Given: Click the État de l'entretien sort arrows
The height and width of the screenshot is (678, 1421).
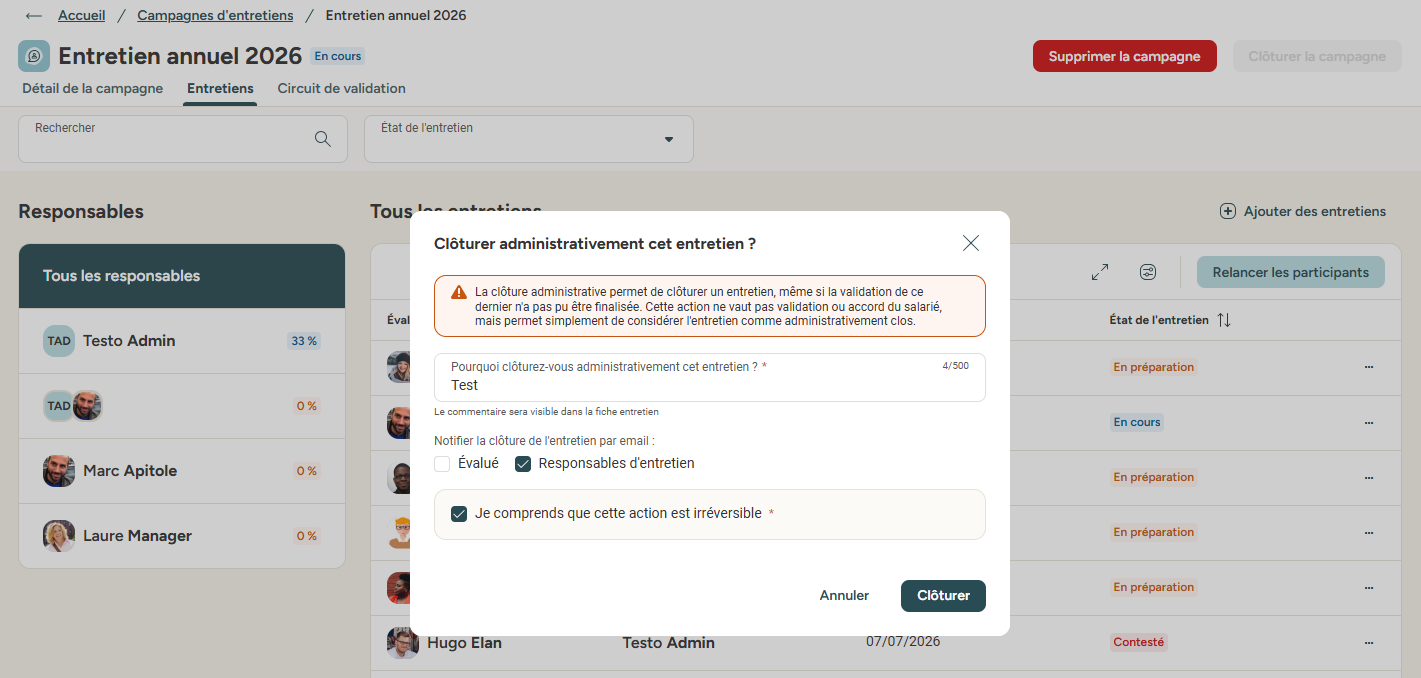Looking at the screenshot, I should (x=1224, y=320).
